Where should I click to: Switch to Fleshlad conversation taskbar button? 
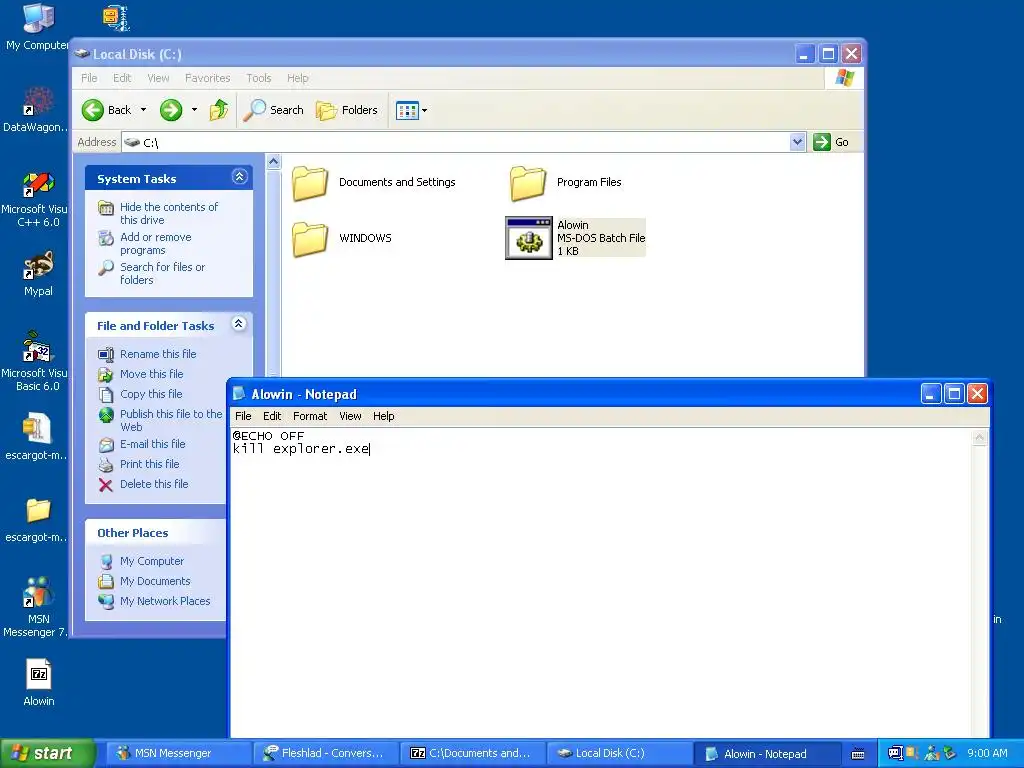pos(325,754)
